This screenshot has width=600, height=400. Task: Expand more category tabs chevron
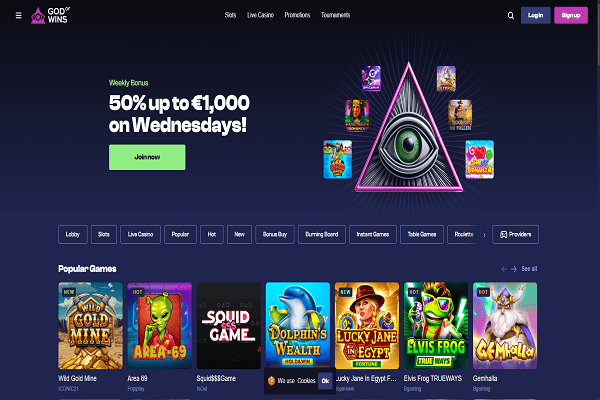click(x=484, y=235)
